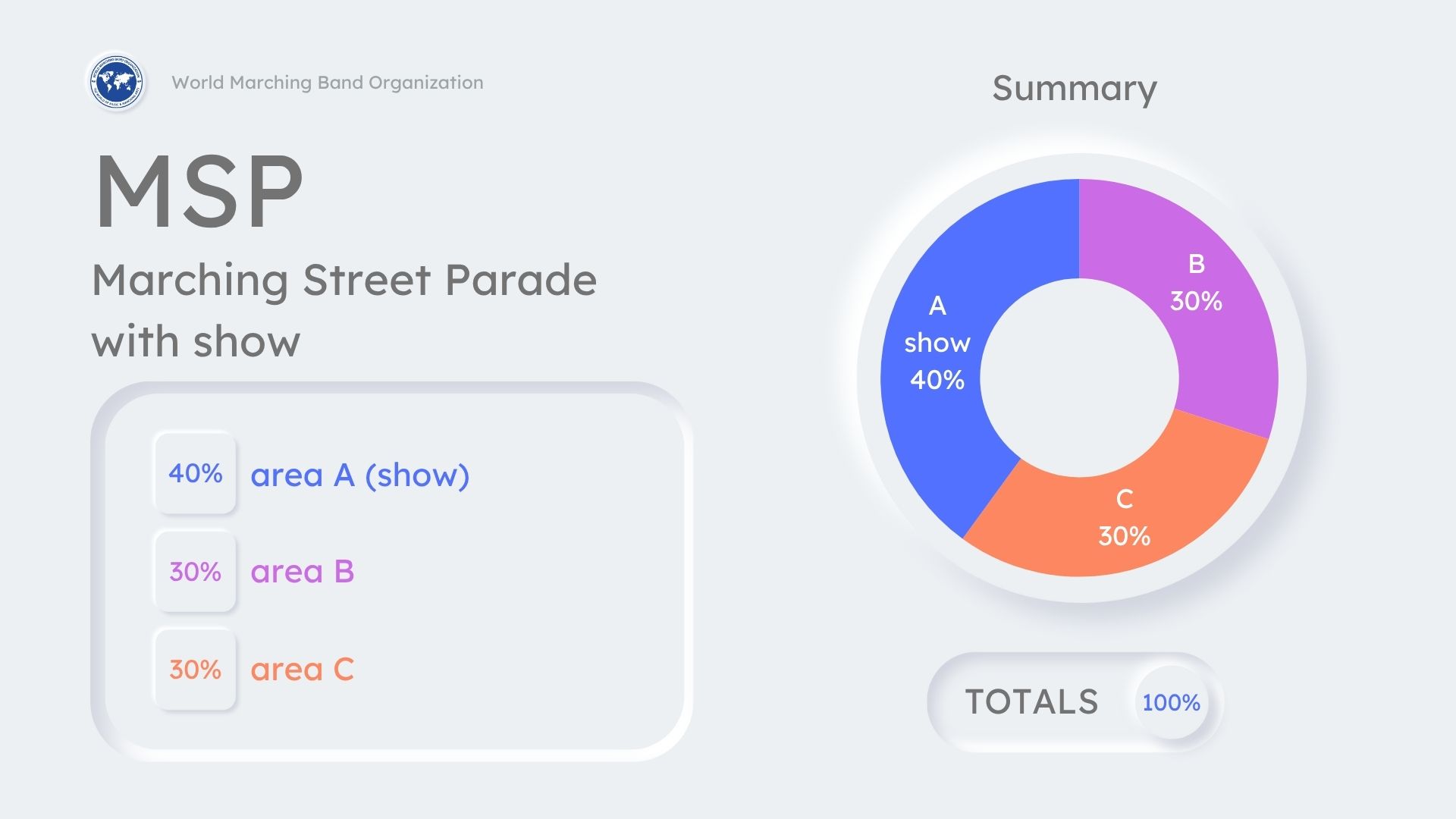Image resolution: width=1456 pixels, height=819 pixels.
Task: Click the Summary heading above the chart
Action: 1074,88
